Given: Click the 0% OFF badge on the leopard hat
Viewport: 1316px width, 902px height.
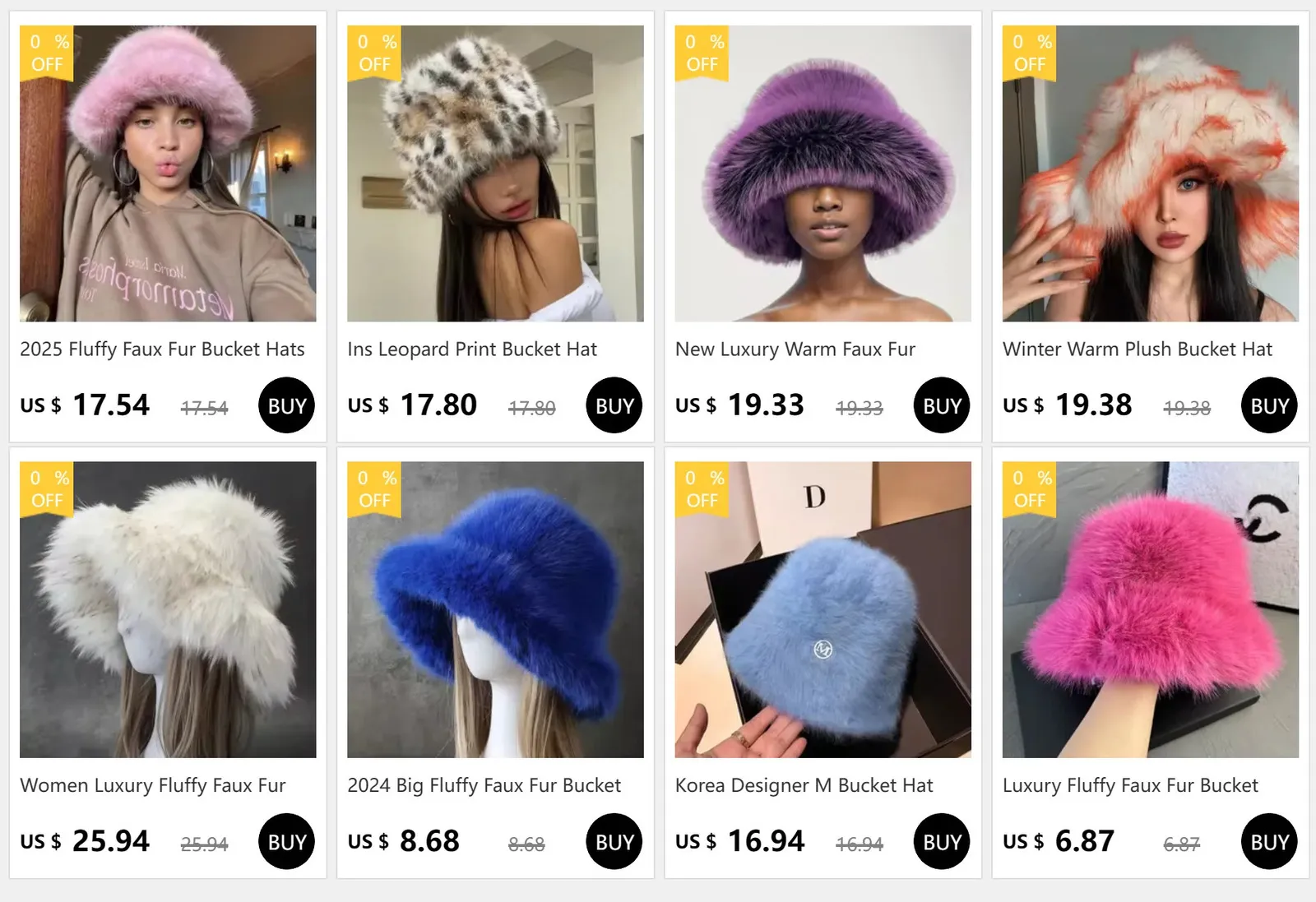Looking at the screenshot, I should point(375,53).
